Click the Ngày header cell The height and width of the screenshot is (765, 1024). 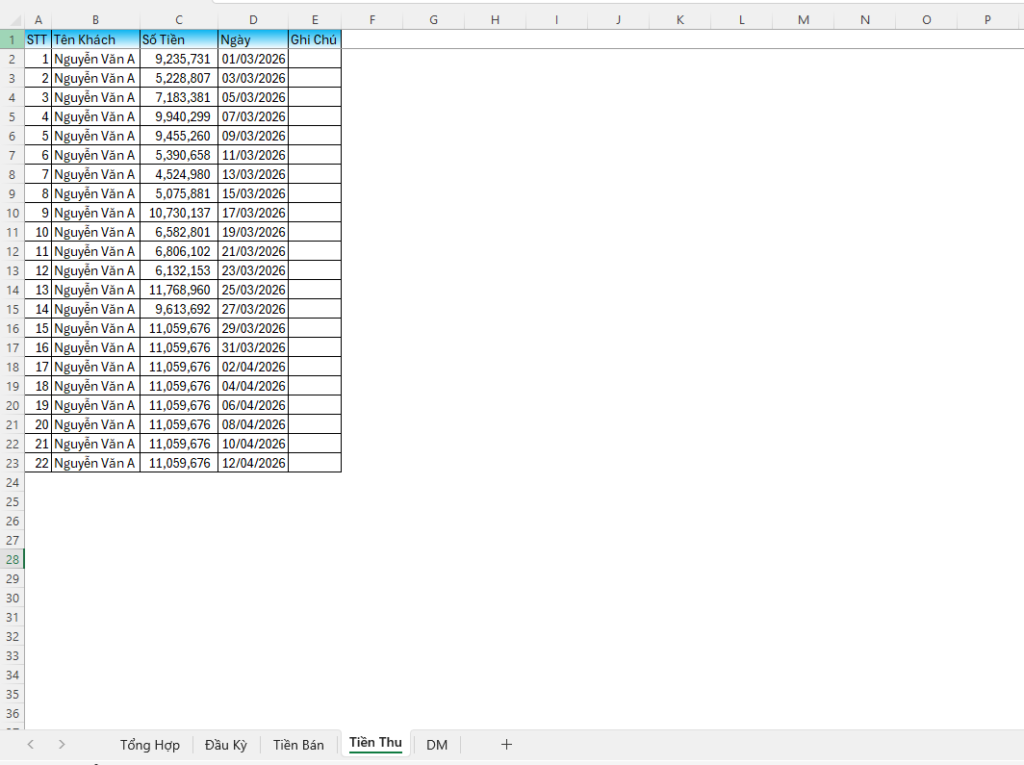coord(253,40)
